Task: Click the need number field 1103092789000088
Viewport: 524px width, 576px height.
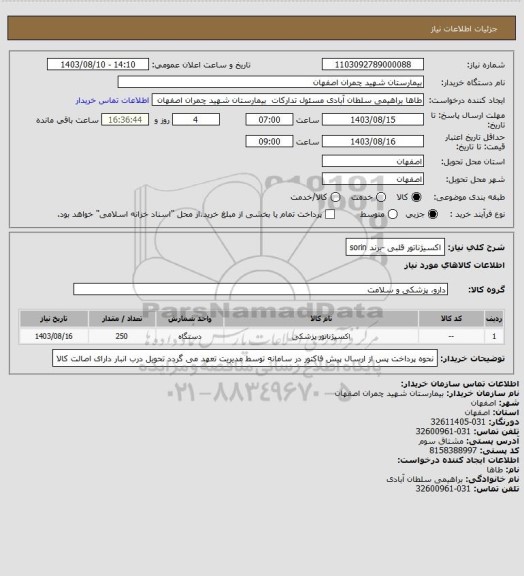Action: pos(373,64)
